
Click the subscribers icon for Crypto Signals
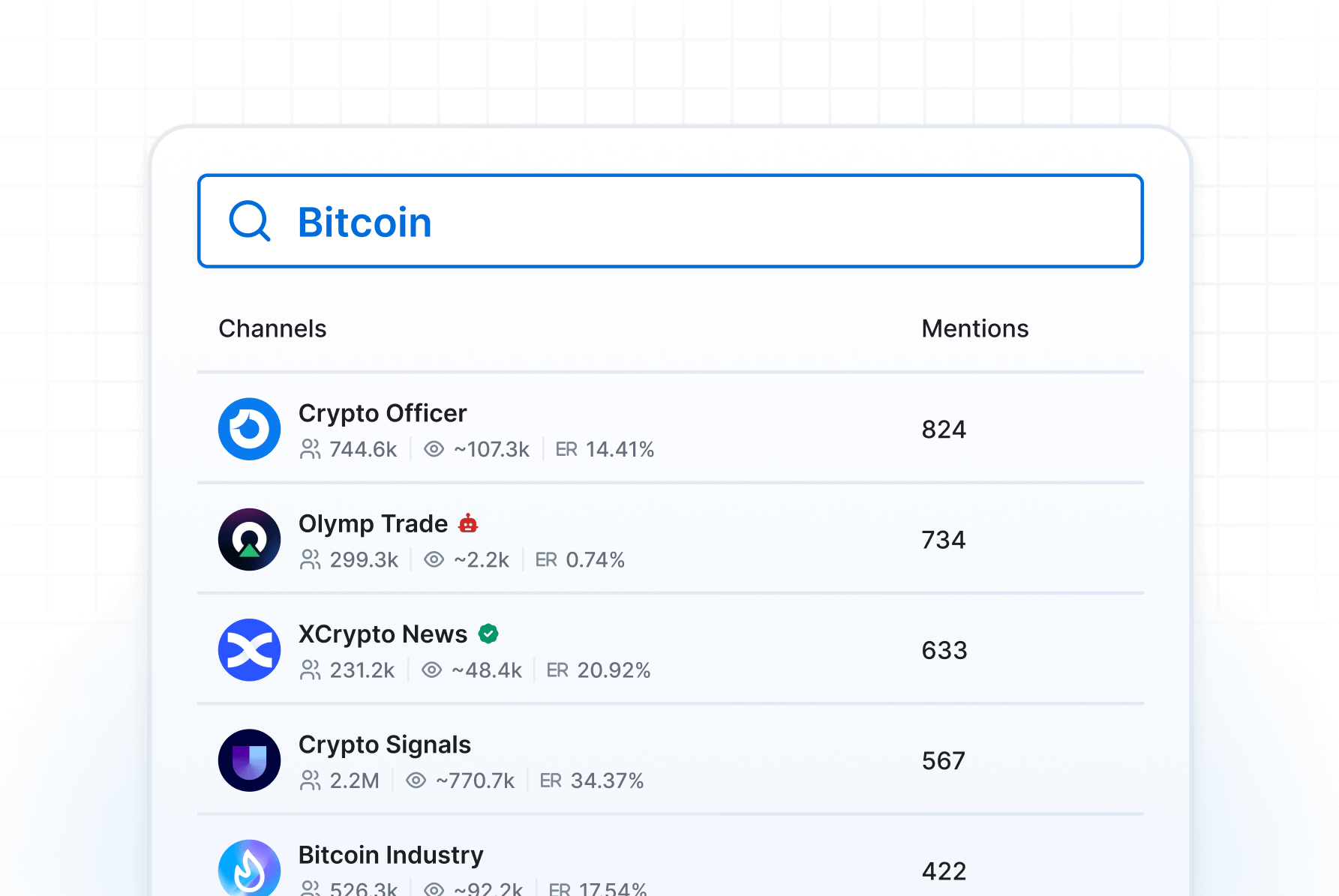tap(310, 781)
